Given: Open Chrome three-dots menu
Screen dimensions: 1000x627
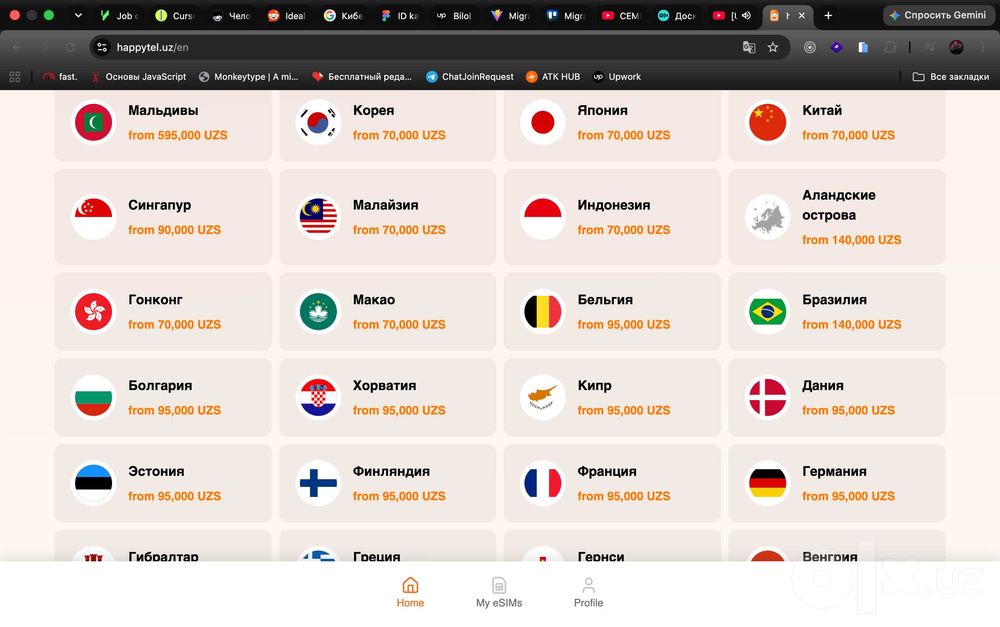Looking at the screenshot, I should [x=983, y=47].
